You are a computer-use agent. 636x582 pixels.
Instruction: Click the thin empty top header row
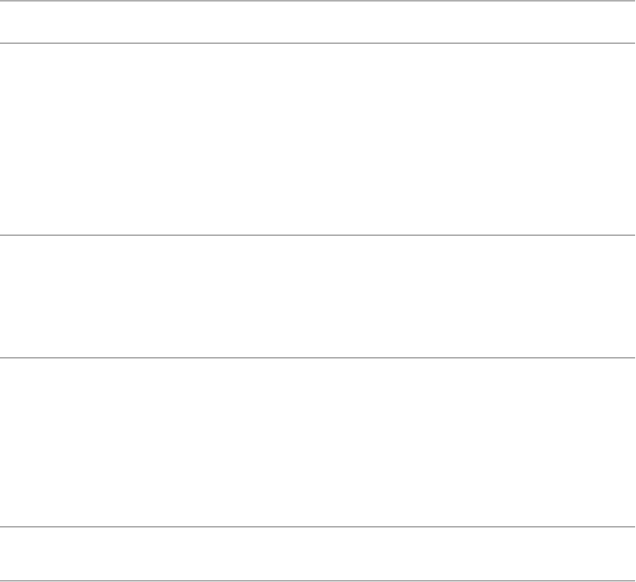[x=318, y=21]
